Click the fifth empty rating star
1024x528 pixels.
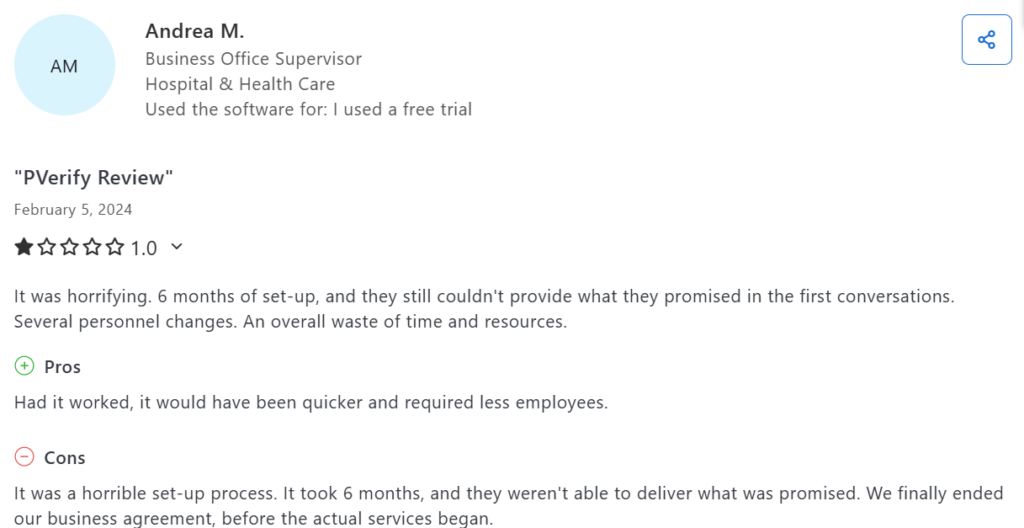tap(116, 247)
